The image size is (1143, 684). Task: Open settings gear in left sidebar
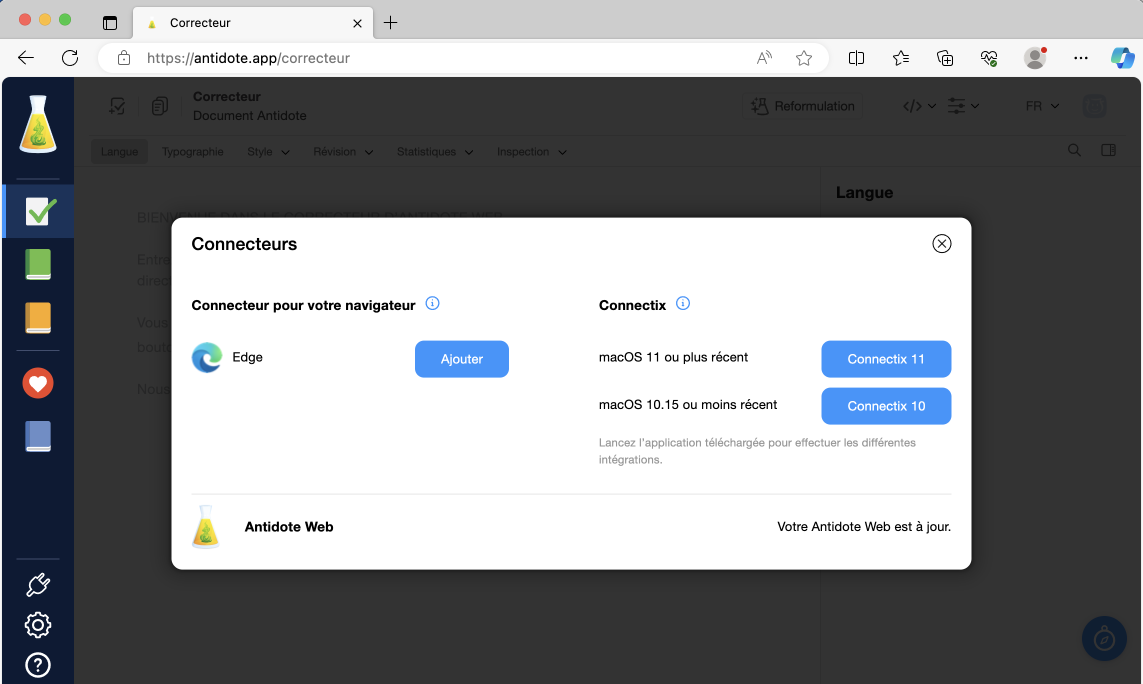point(38,625)
